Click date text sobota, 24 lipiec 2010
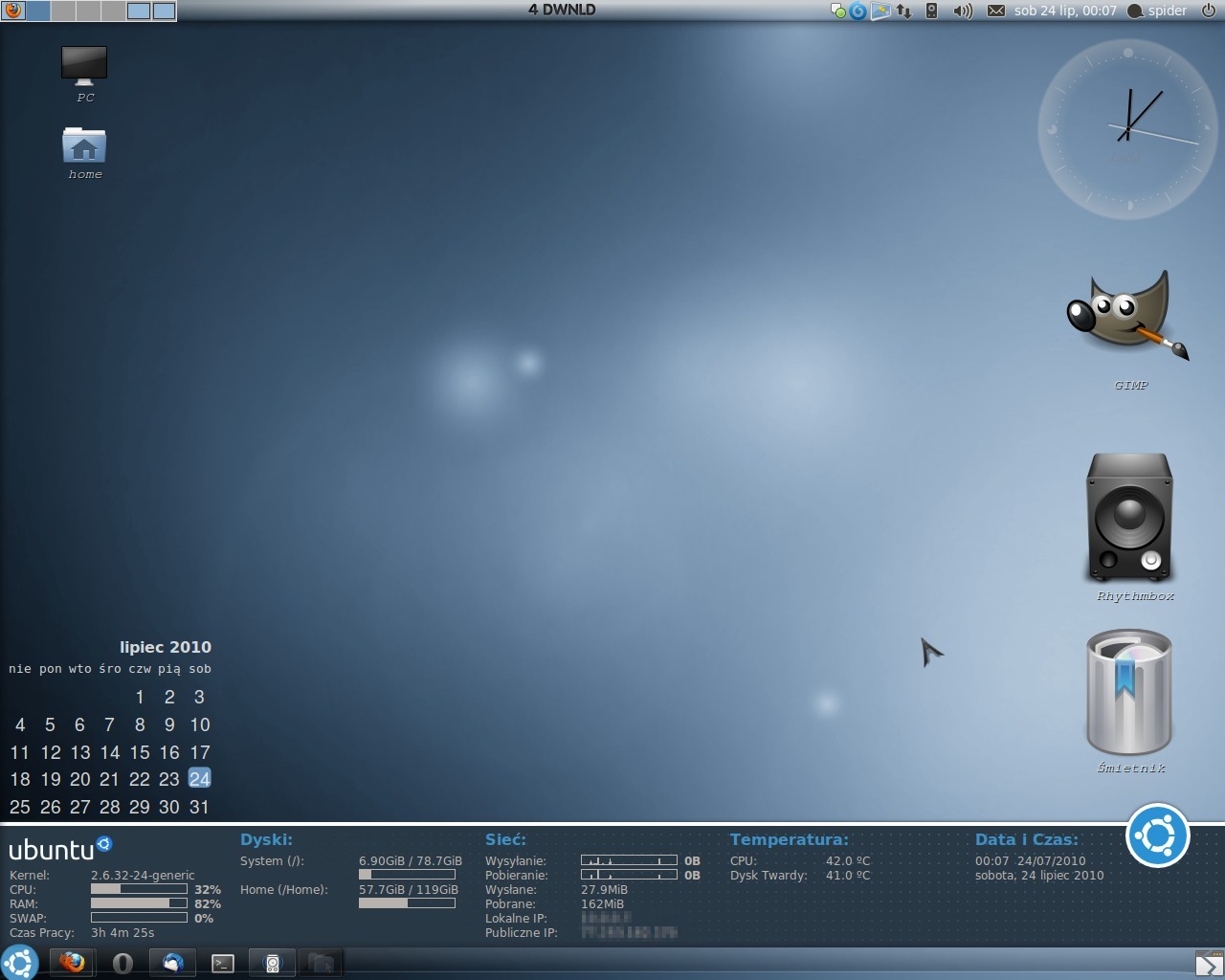This screenshot has width=1225, height=980. [x=1039, y=875]
